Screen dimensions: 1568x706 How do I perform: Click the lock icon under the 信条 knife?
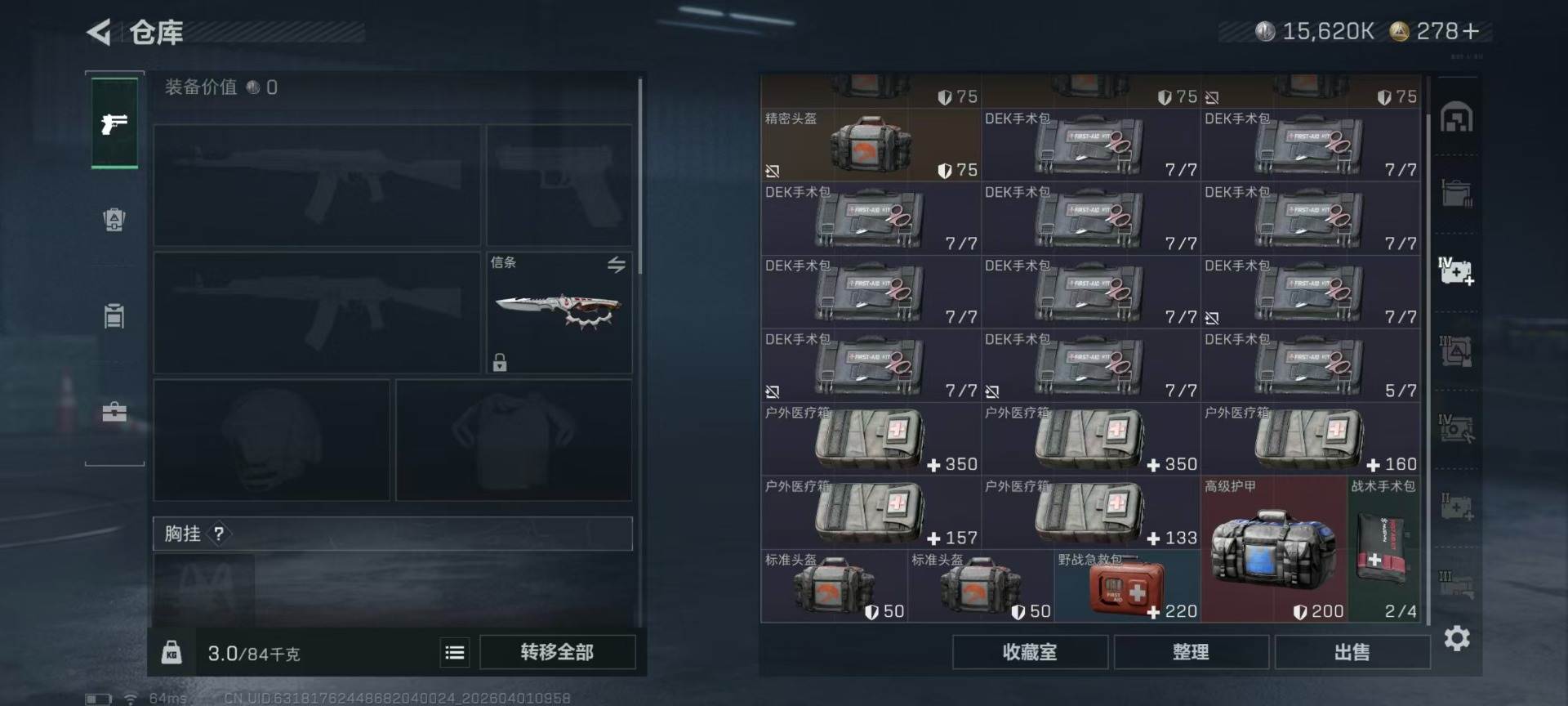point(500,361)
